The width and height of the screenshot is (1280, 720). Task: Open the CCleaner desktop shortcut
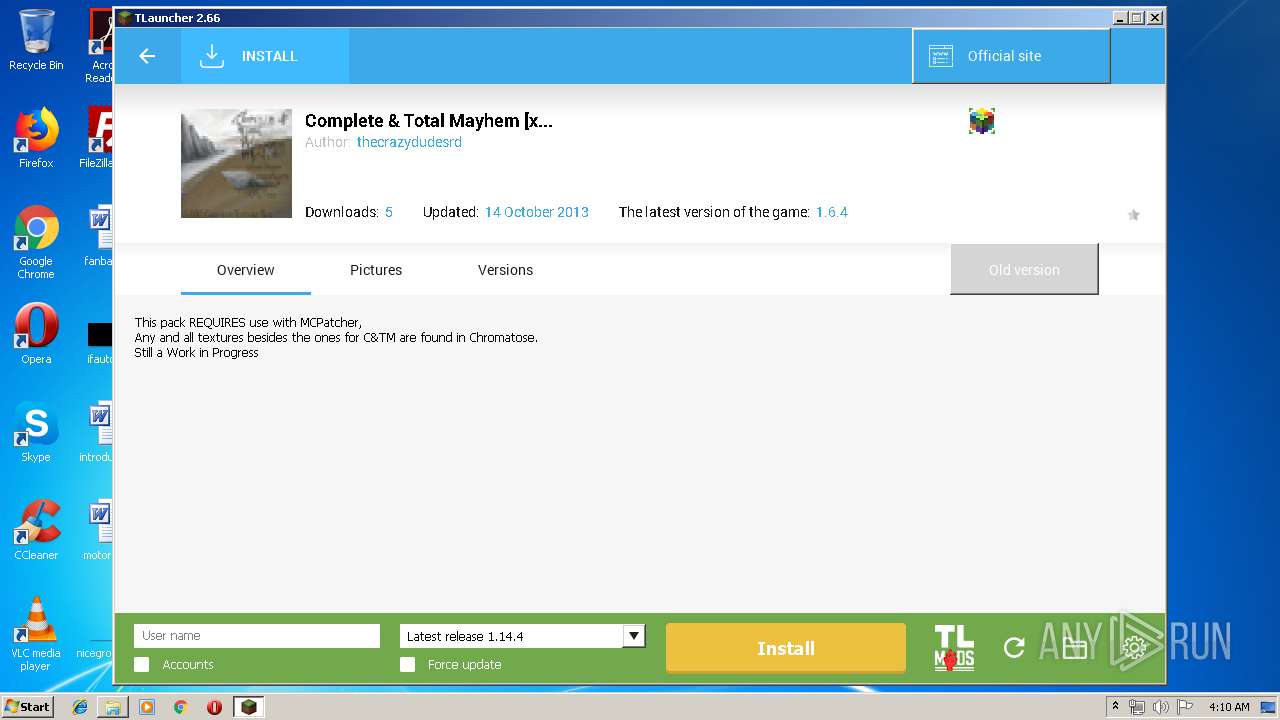coord(36,530)
